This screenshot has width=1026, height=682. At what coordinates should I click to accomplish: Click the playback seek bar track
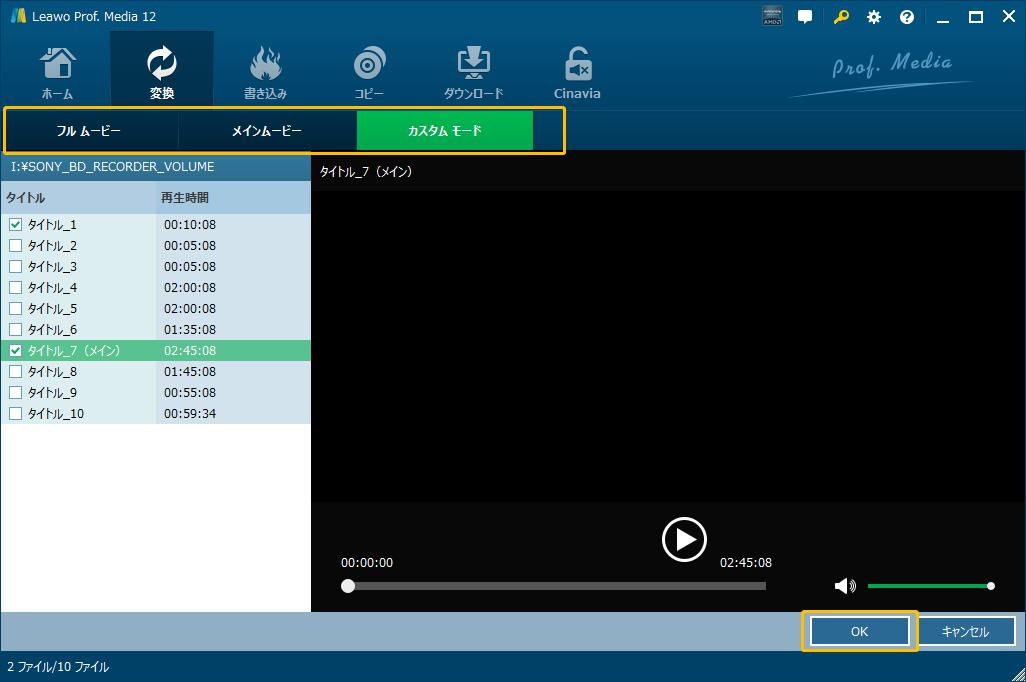[x=556, y=586]
